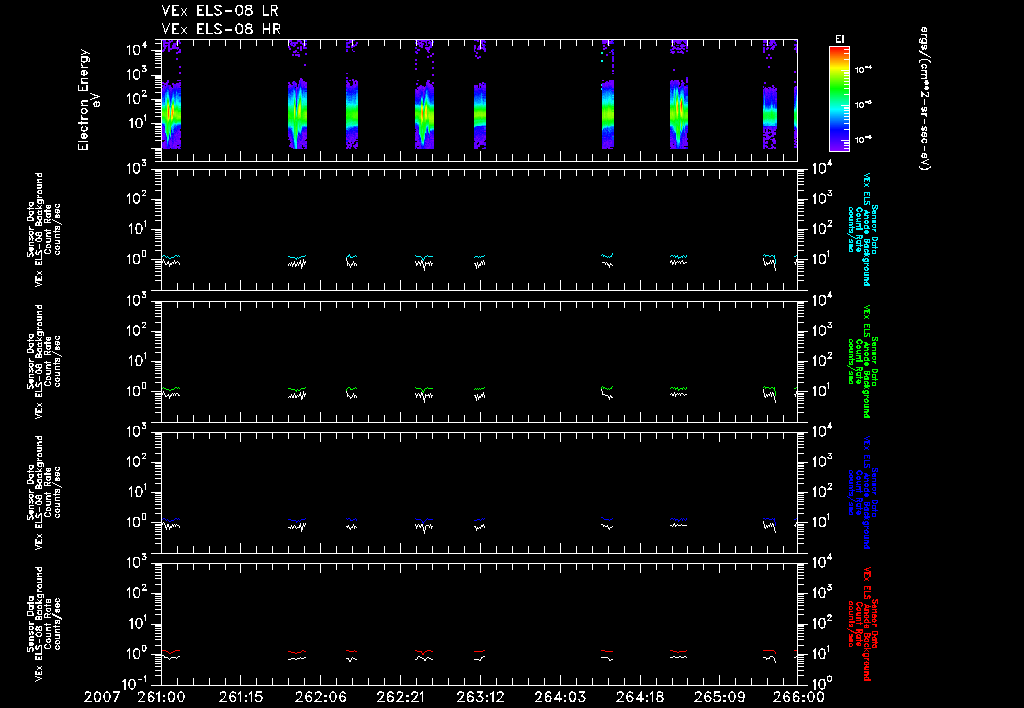Click the year label '2007'
Screen dimensions: 1024x708
click(x=102, y=697)
